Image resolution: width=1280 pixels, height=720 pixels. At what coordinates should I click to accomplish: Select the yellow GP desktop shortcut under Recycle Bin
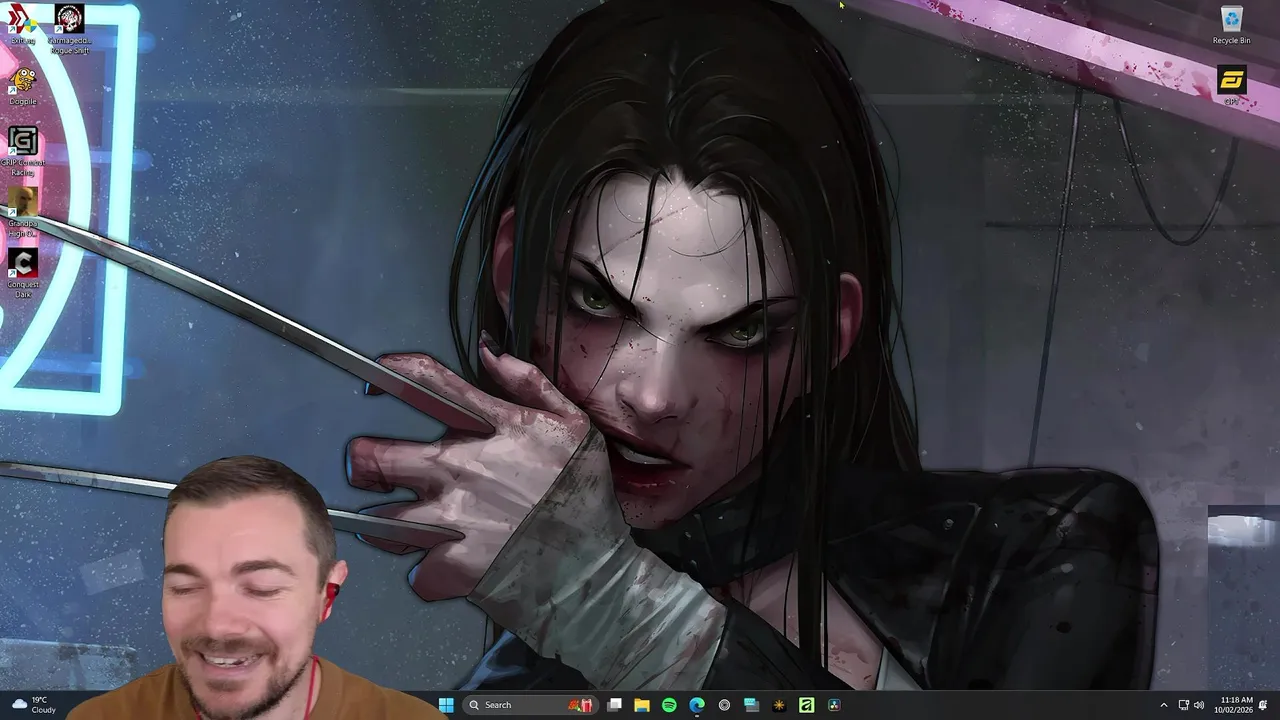[1231, 85]
